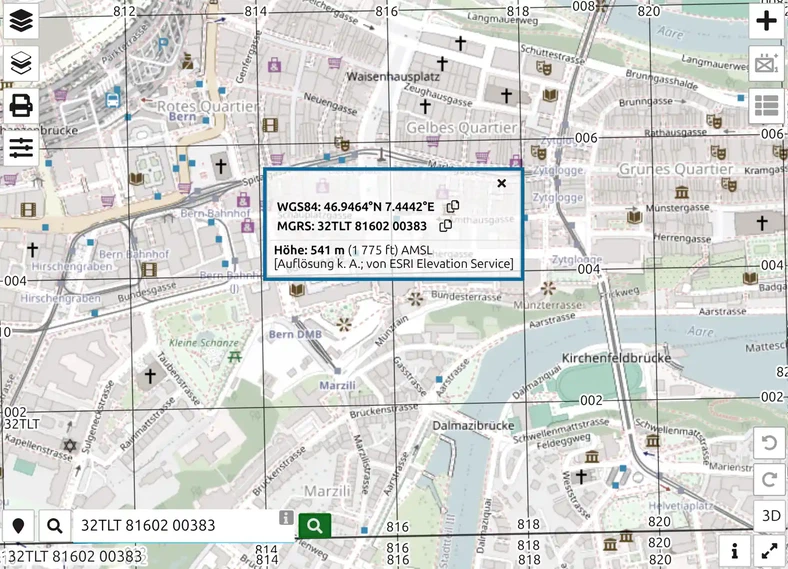The width and height of the screenshot is (788, 569).
Task: Click the Höhe: 541 m elevation line
Action: 353,250
